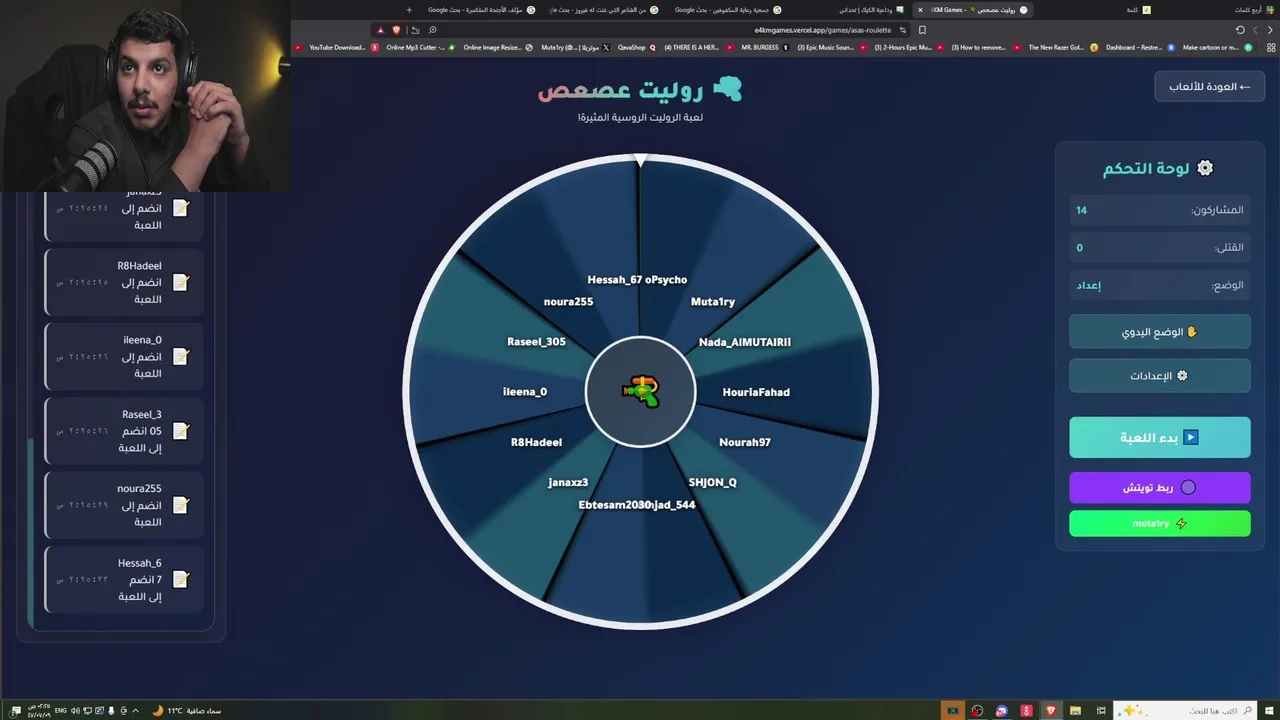Open the taskbar clock and date
The height and width of the screenshot is (720, 1280).
click(x=37, y=711)
